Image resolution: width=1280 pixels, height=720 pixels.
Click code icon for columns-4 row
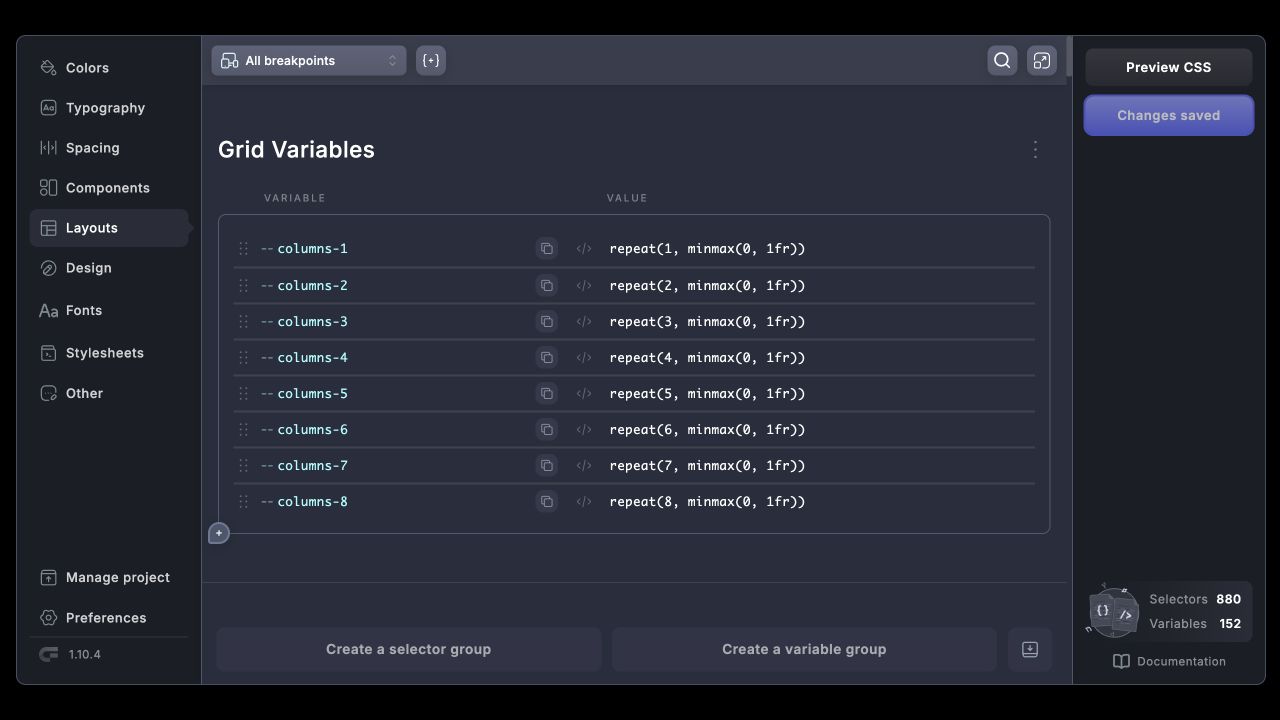point(584,358)
